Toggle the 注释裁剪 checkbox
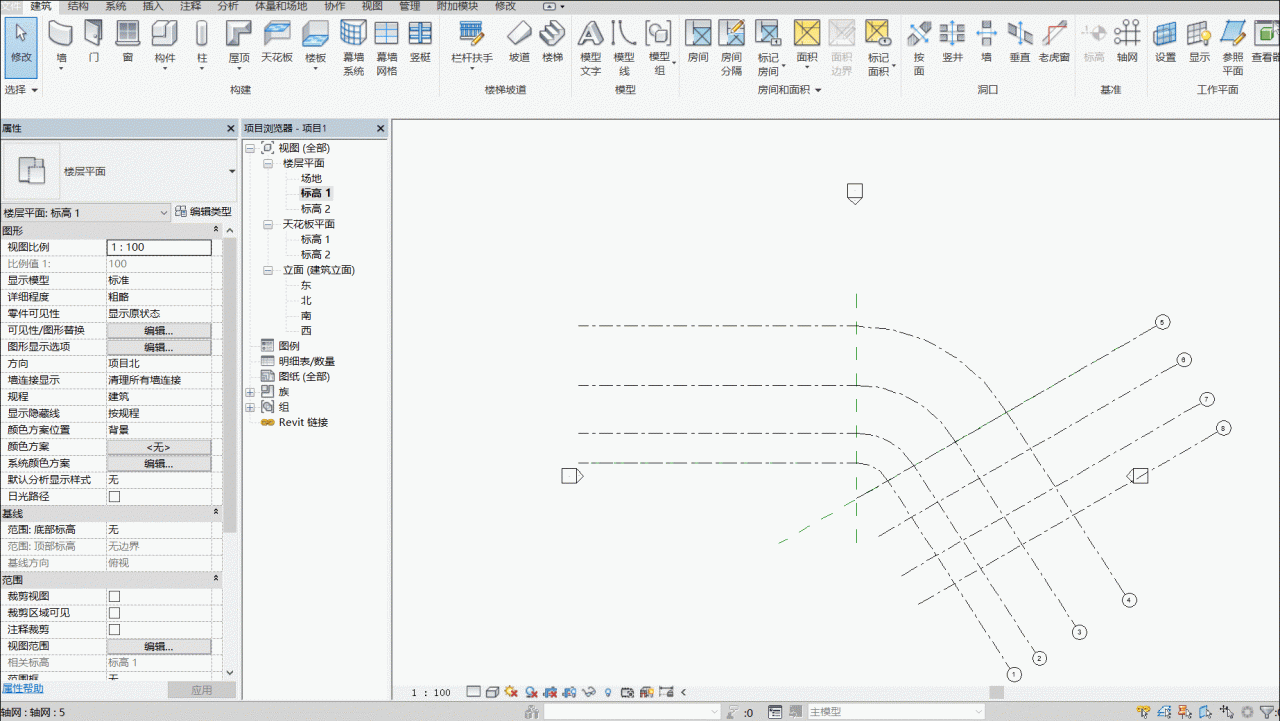Image resolution: width=1280 pixels, height=721 pixels. click(114, 630)
